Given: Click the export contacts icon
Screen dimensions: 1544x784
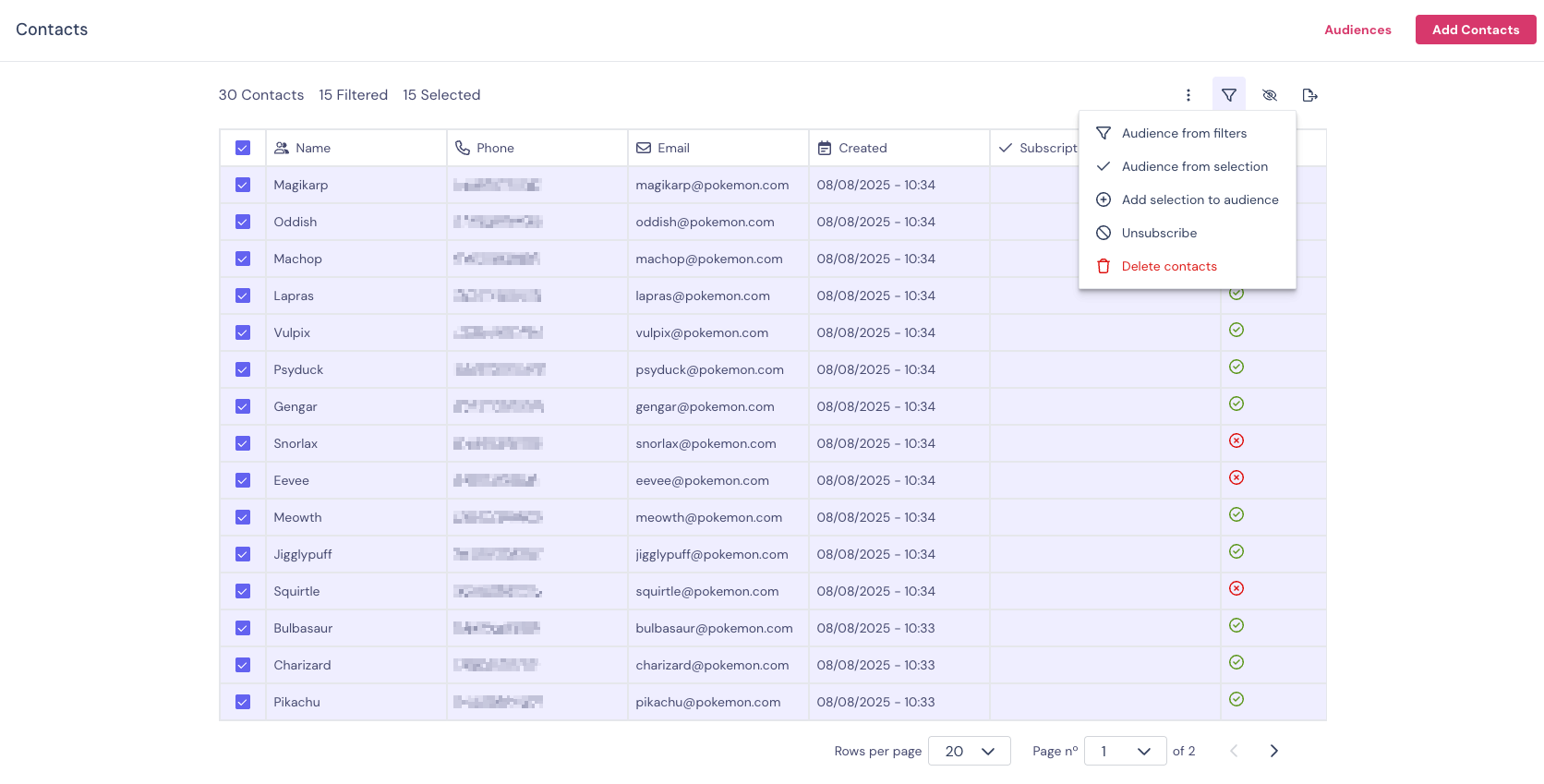Looking at the screenshot, I should click(x=1310, y=95).
